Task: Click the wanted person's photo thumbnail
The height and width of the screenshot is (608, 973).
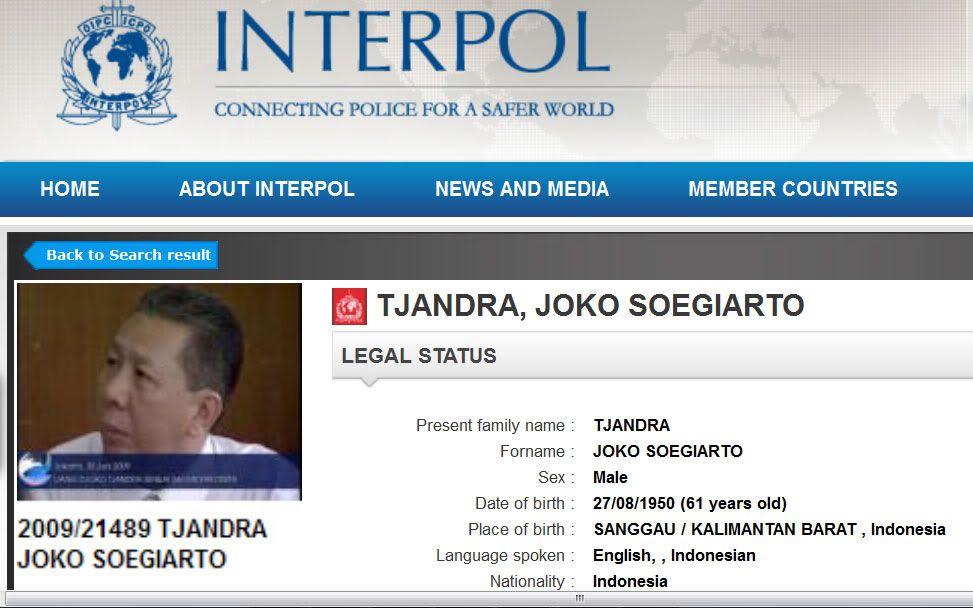Action: 159,391
